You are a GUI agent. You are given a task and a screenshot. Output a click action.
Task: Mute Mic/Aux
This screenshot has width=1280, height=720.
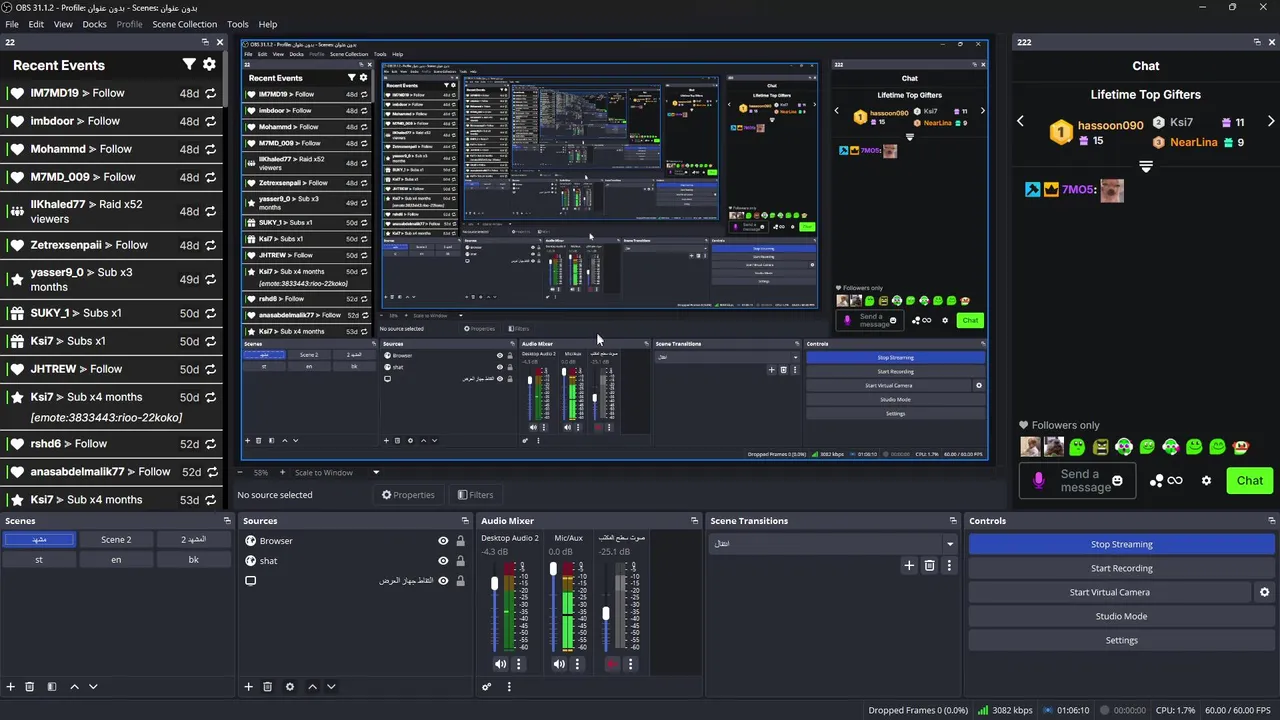tap(559, 664)
